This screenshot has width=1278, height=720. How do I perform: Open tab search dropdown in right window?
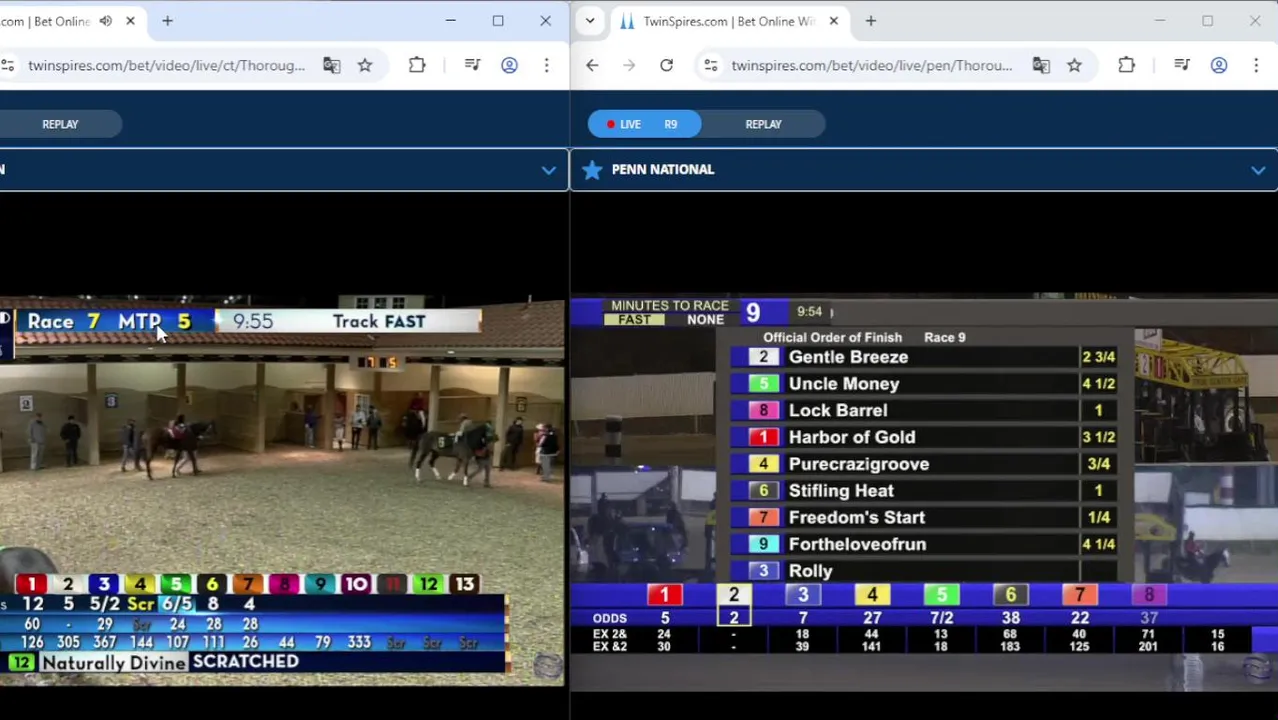point(590,21)
